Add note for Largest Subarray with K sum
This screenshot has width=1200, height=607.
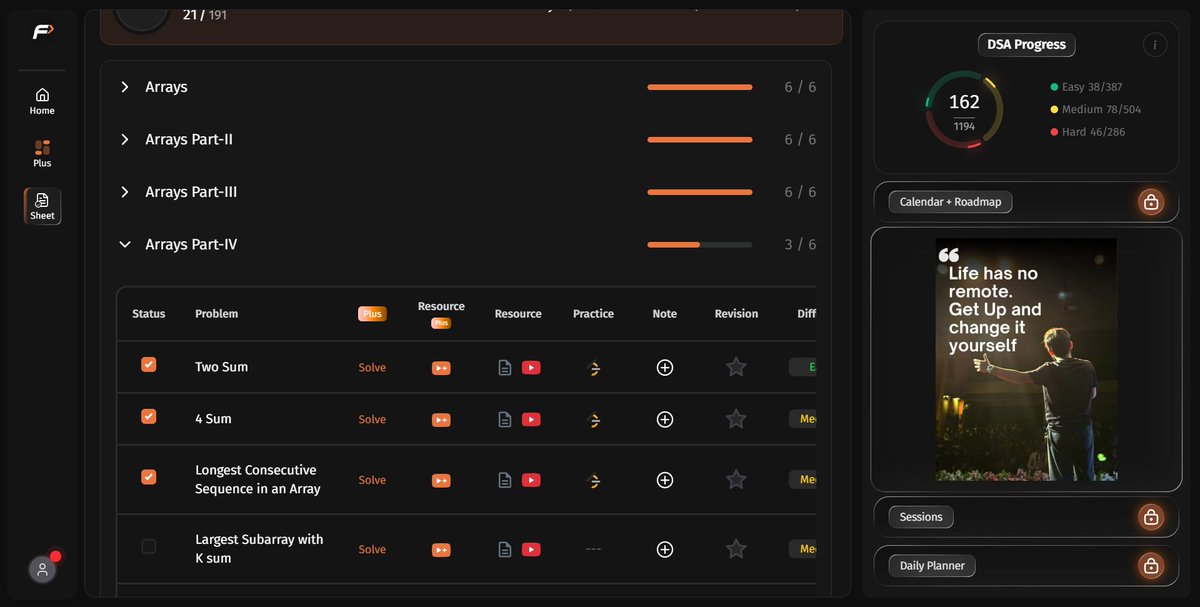pos(665,549)
